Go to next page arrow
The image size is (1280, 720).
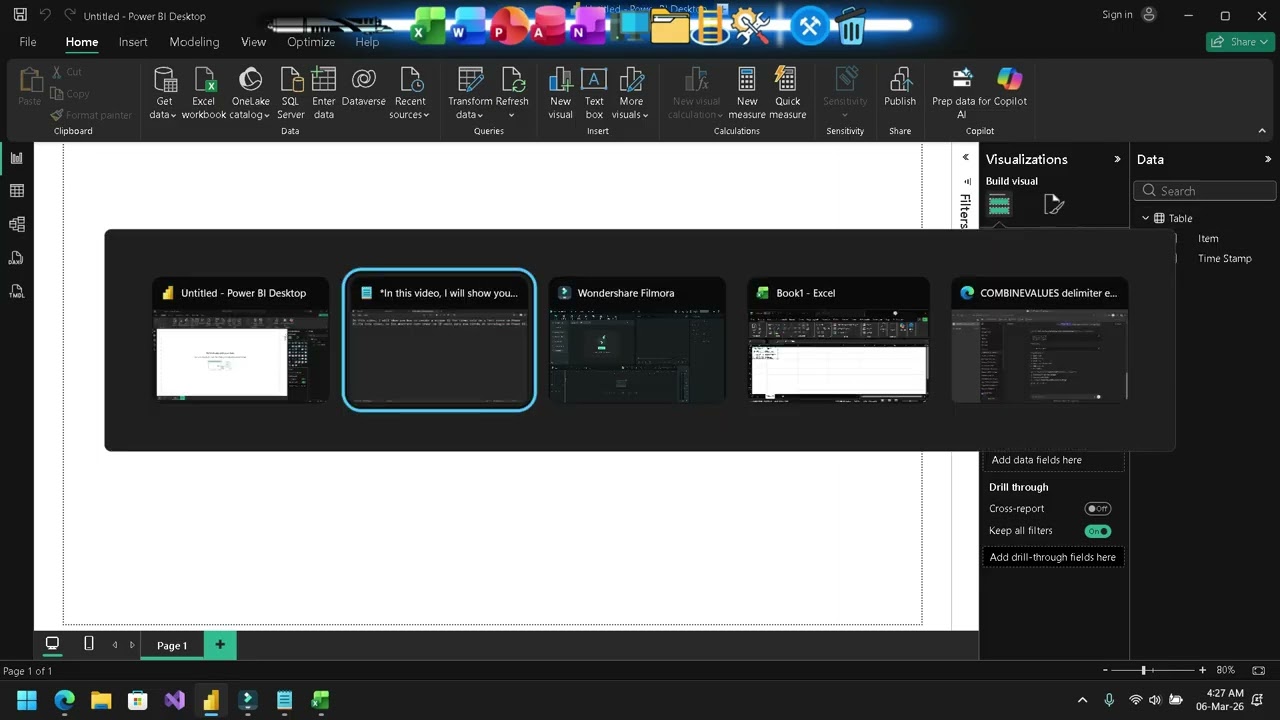pyautogui.click(x=132, y=645)
